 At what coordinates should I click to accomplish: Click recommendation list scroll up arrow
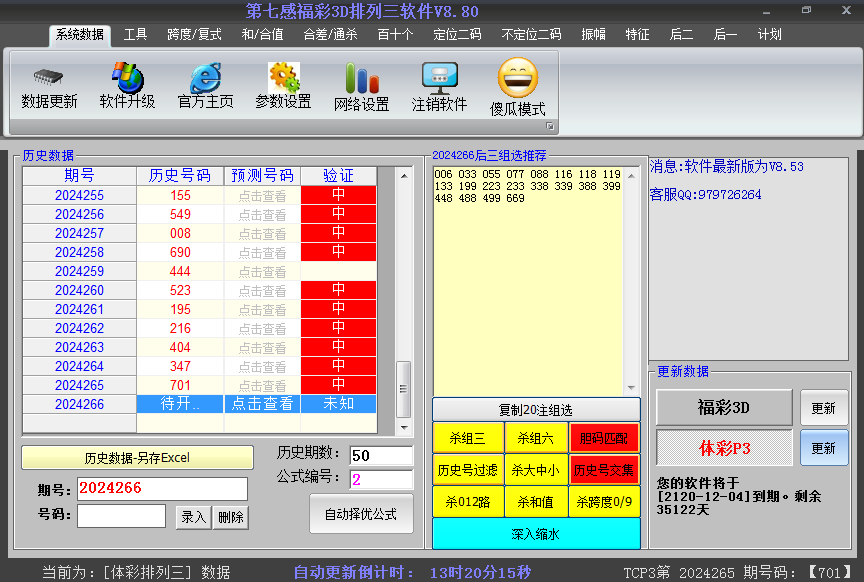click(x=631, y=176)
